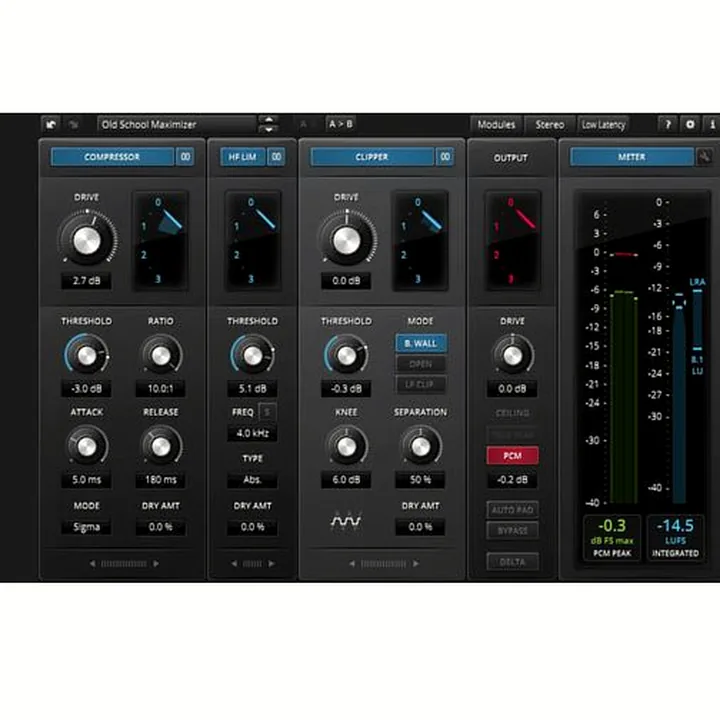This screenshot has width=720, height=720.
Task: Click the FREQ solo S button
Action: click(267, 412)
